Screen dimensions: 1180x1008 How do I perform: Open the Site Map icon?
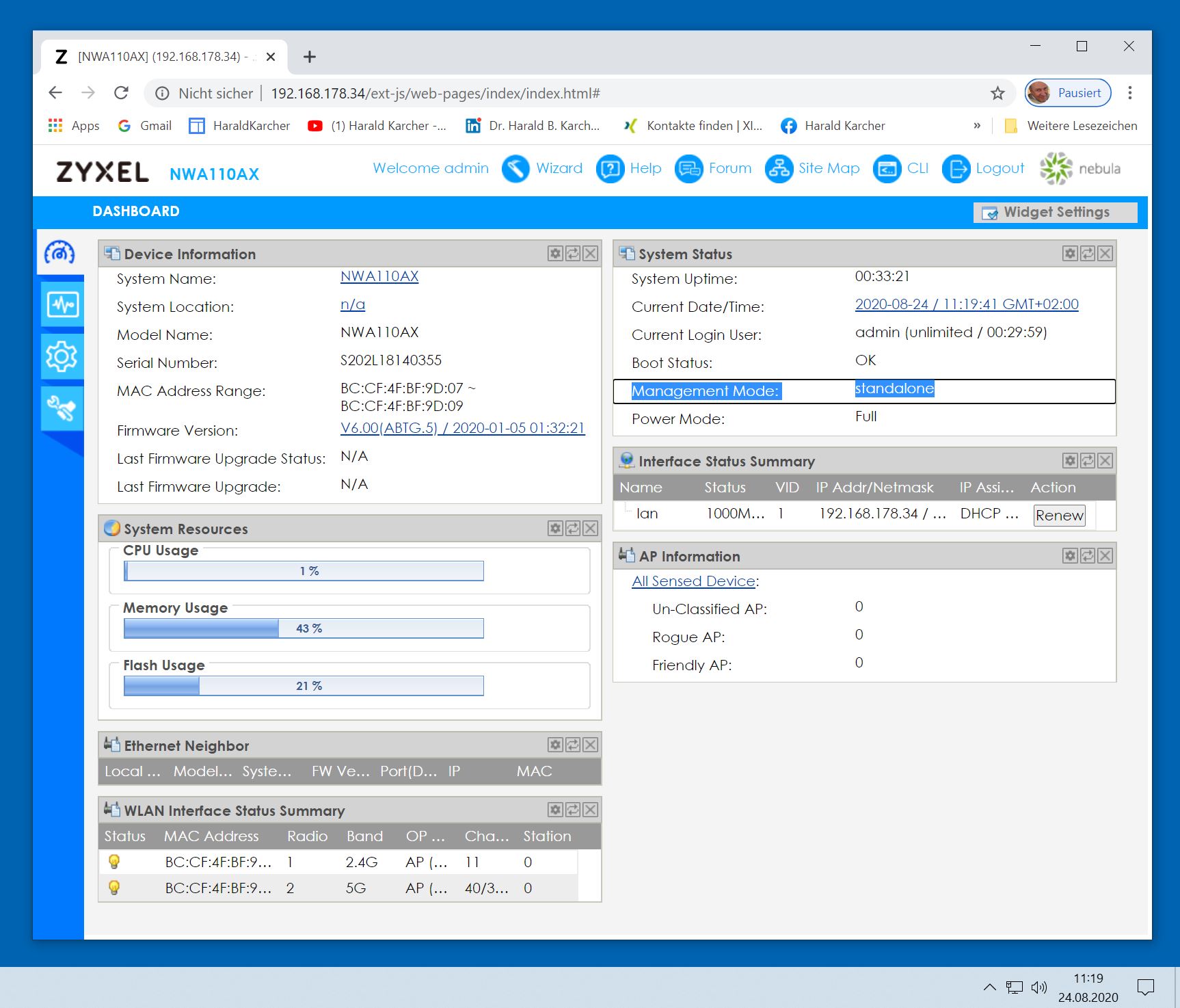(x=779, y=169)
